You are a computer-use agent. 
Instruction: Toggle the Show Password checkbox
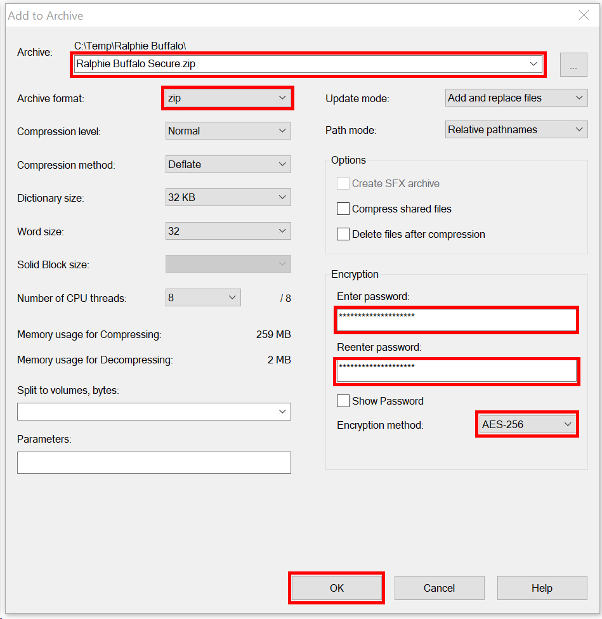click(x=343, y=401)
